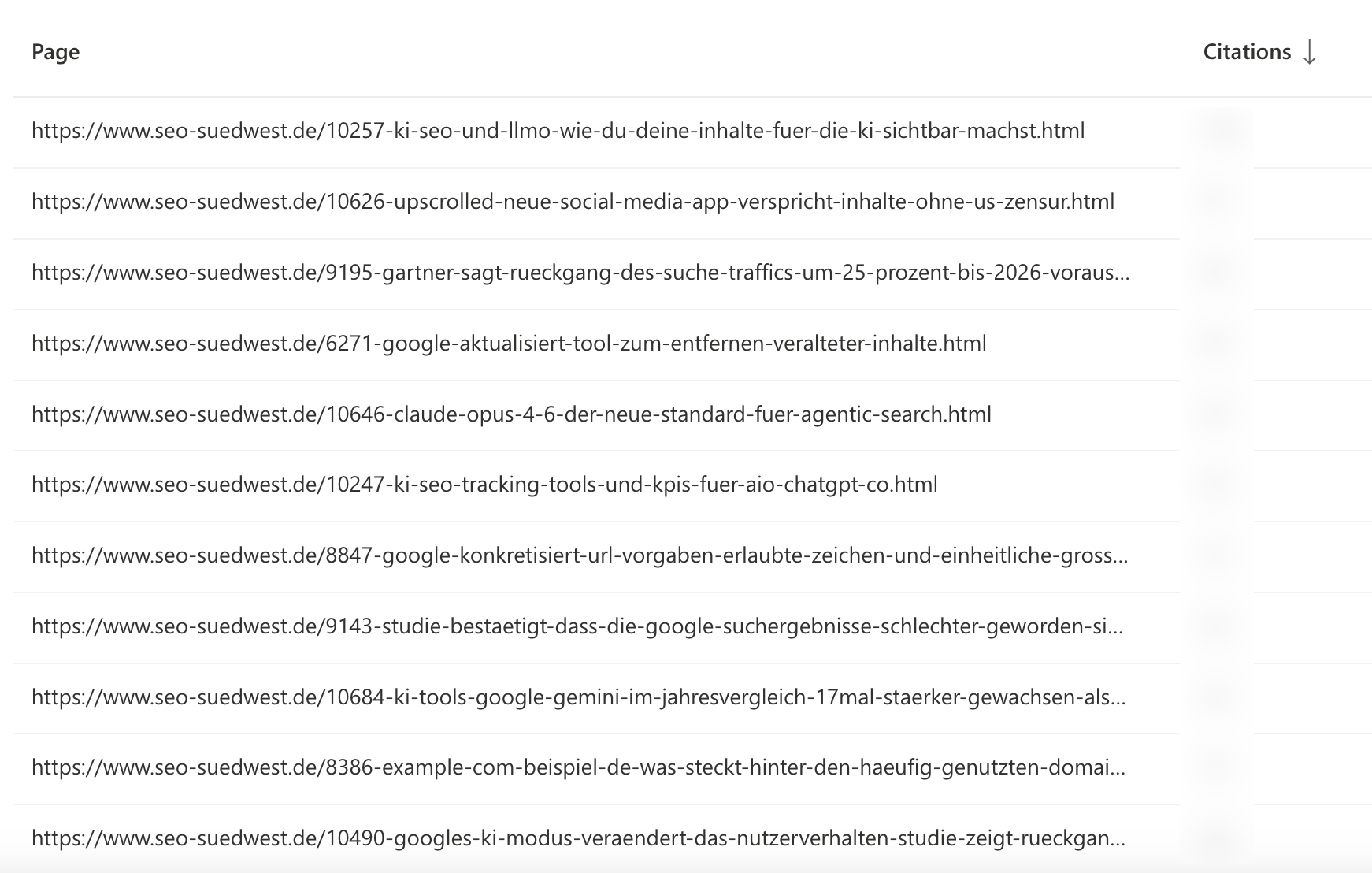
Task: Open the ki-seo-und-llmo article link
Action: (559, 132)
